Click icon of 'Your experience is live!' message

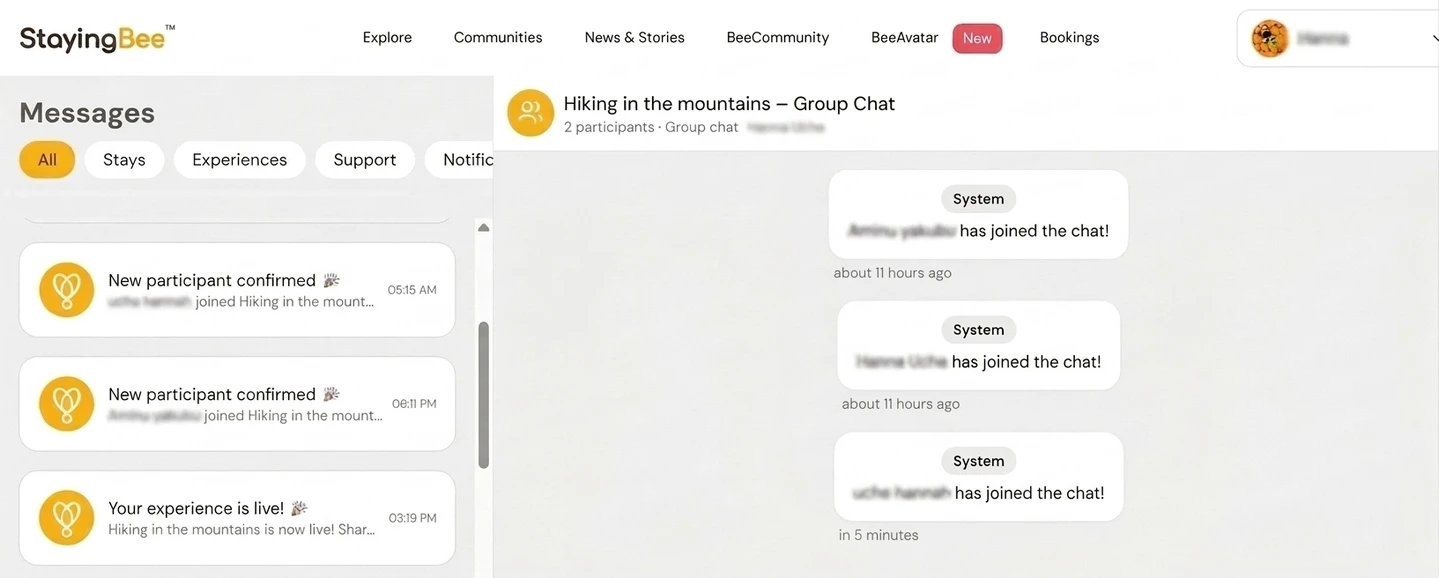[x=67, y=518]
